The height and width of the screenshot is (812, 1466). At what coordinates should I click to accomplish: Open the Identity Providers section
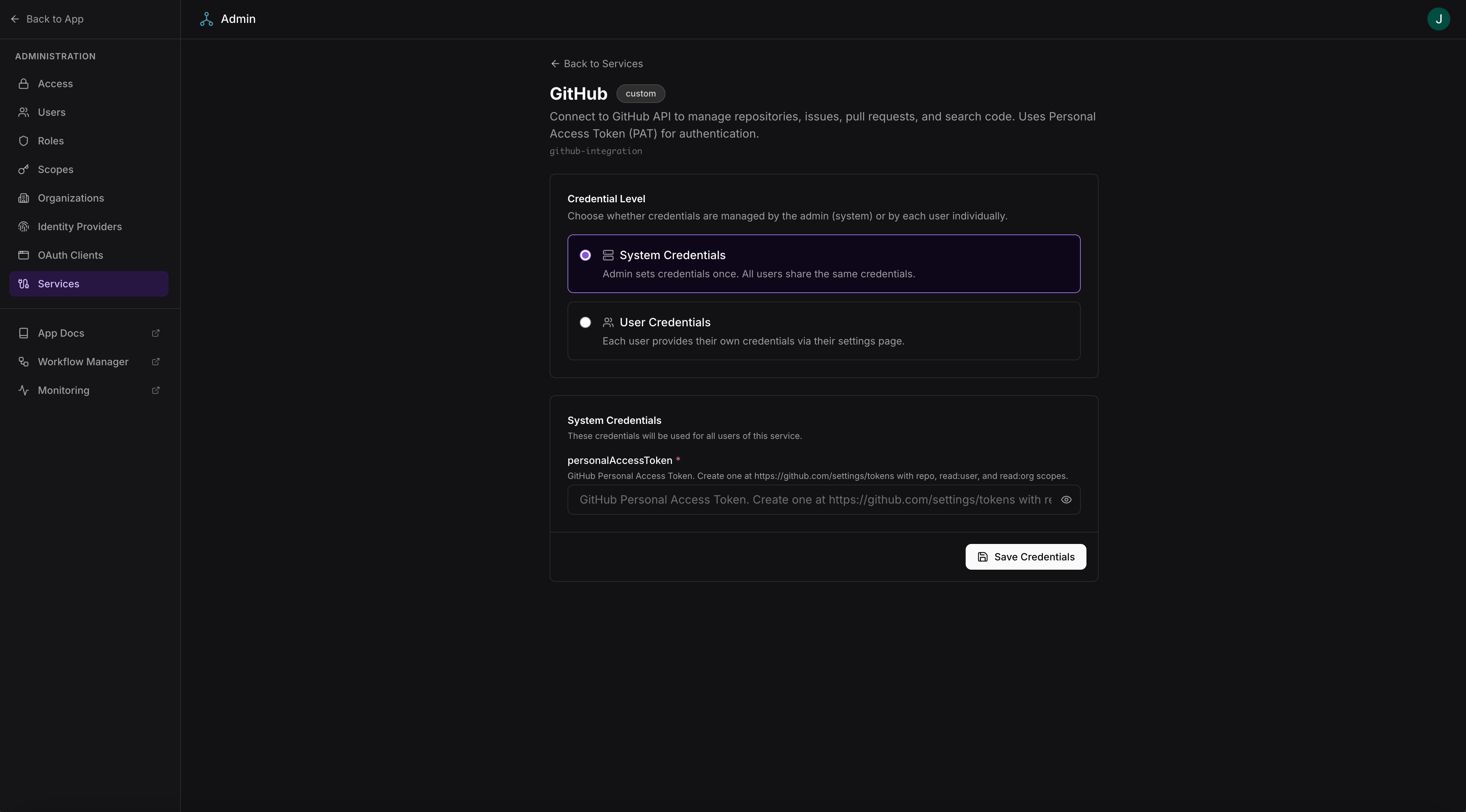pyautogui.click(x=89, y=227)
